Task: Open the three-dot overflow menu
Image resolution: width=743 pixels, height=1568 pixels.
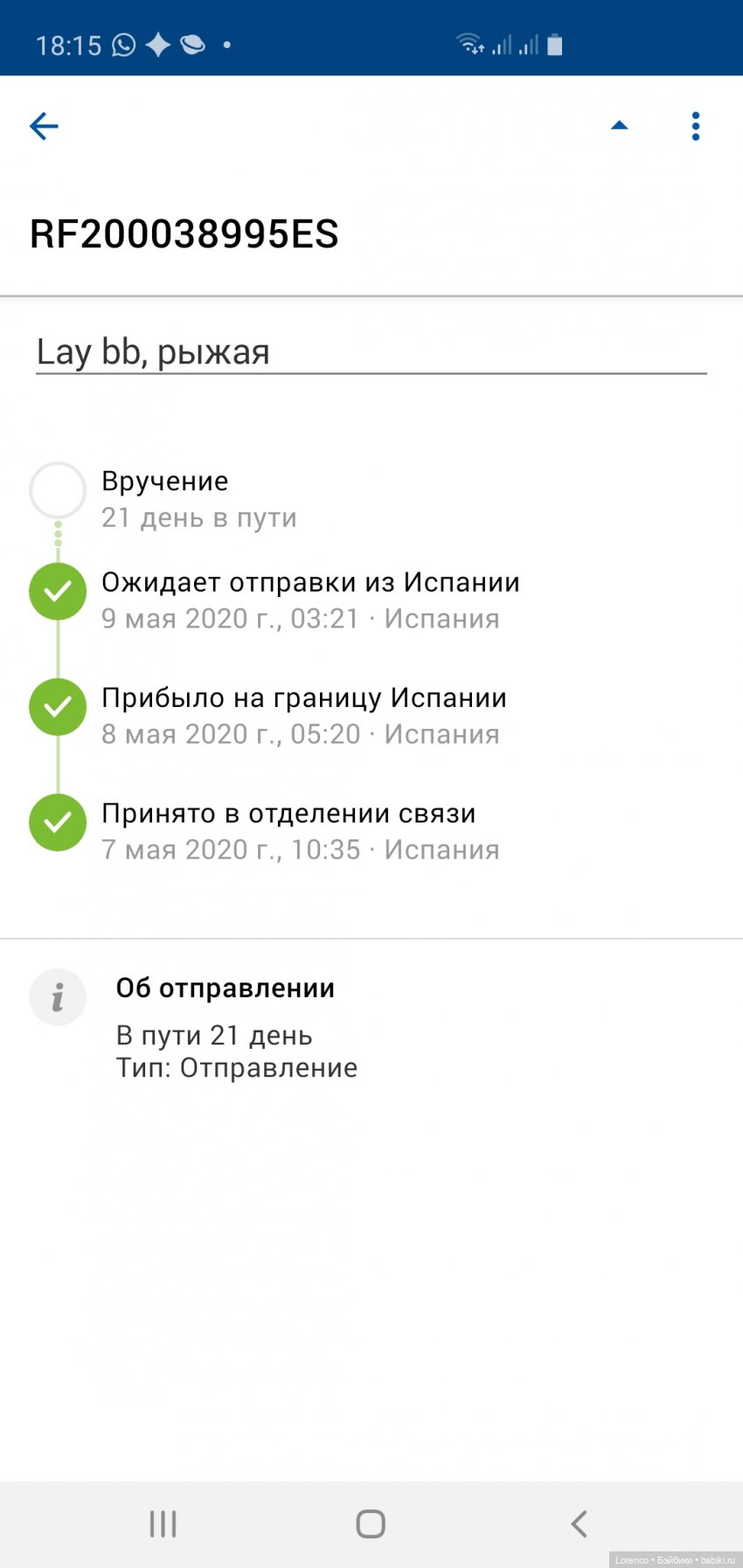Action: pos(696,127)
